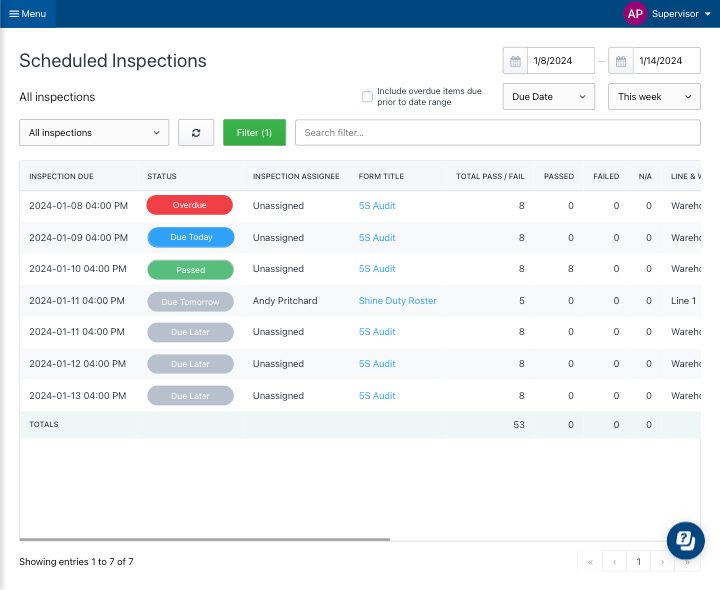Open the hamburger Menu button
The width and height of the screenshot is (720, 590).
[x=28, y=14]
